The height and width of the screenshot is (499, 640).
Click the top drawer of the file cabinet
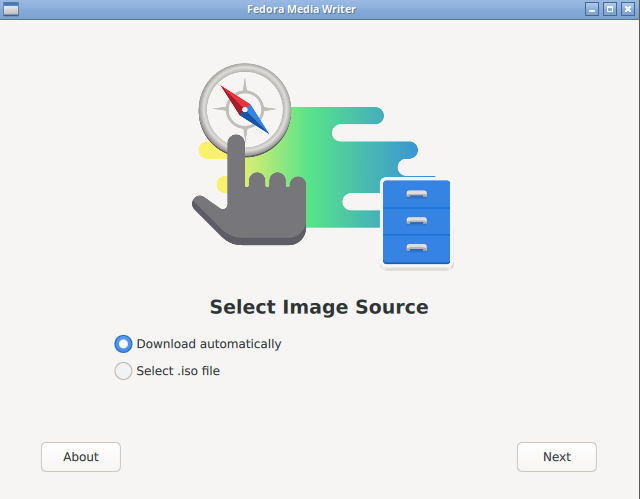[x=416, y=194]
